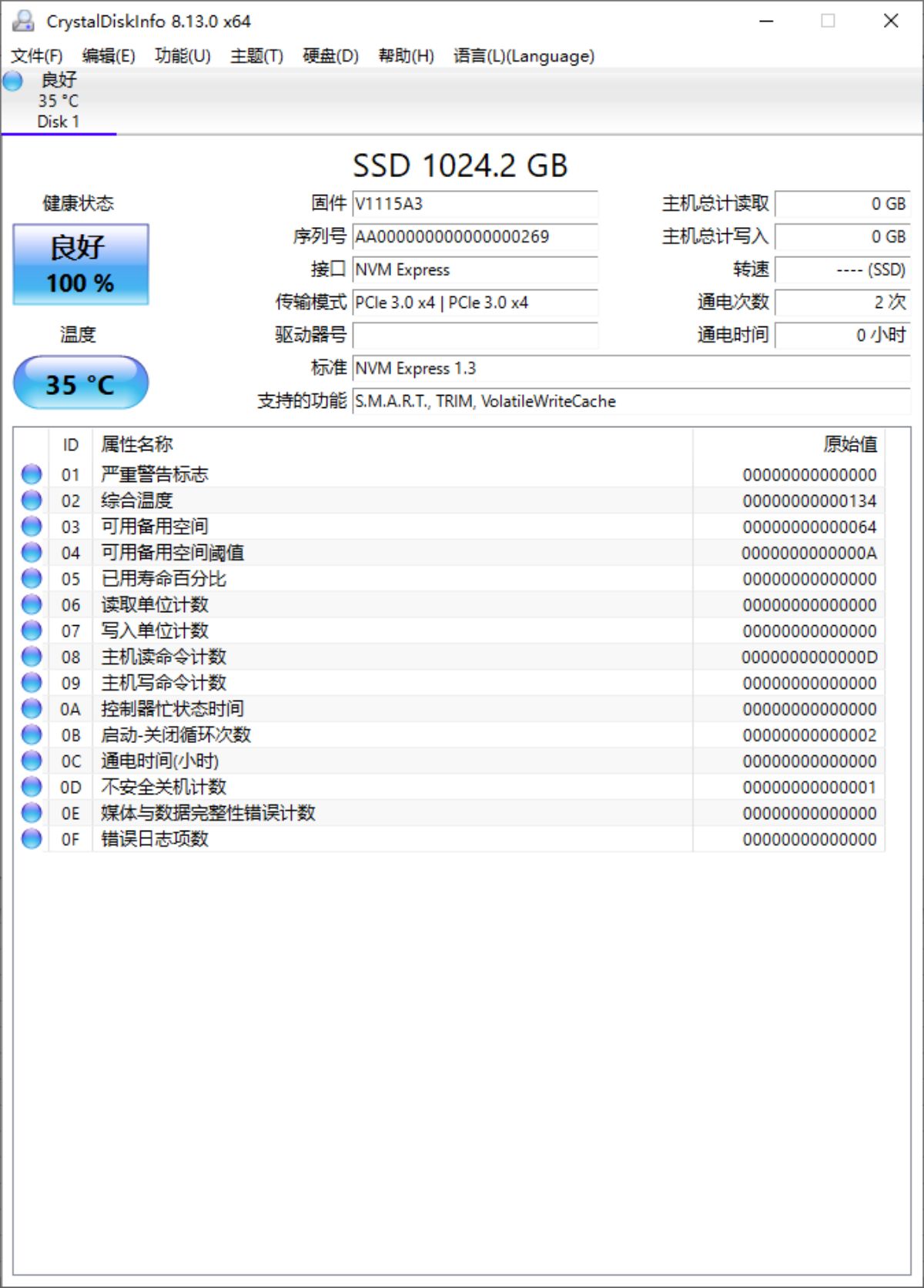Select the 综合温度 attribute row
This screenshot has height=1288, width=924.
450,500
